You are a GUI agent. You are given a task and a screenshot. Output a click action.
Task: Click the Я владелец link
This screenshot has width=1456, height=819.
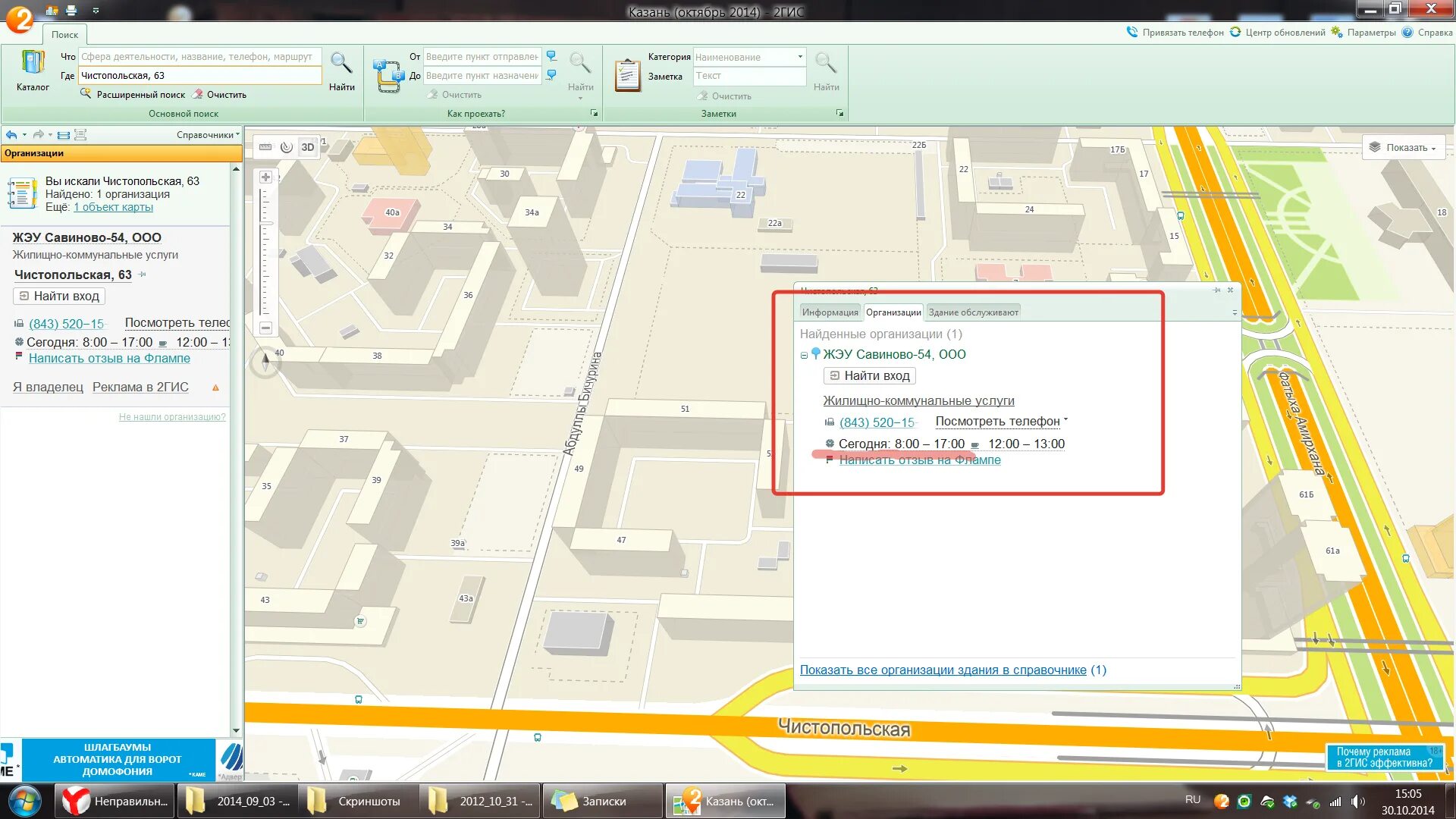pyautogui.click(x=48, y=387)
